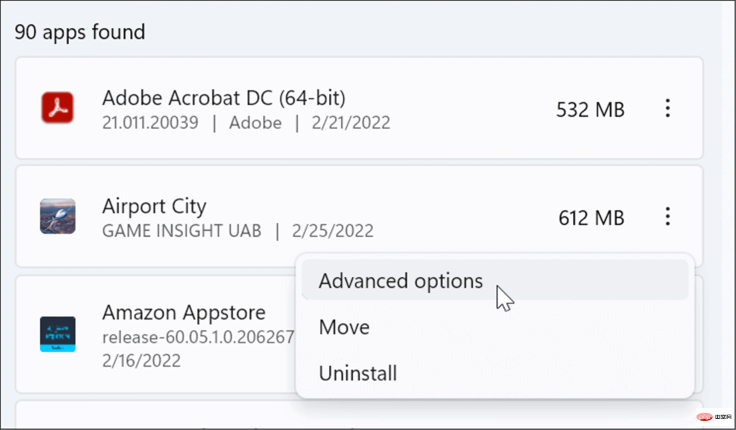
Task: Open three-dot menu for Adobe Acrobat DC
Action: click(667, 108)
